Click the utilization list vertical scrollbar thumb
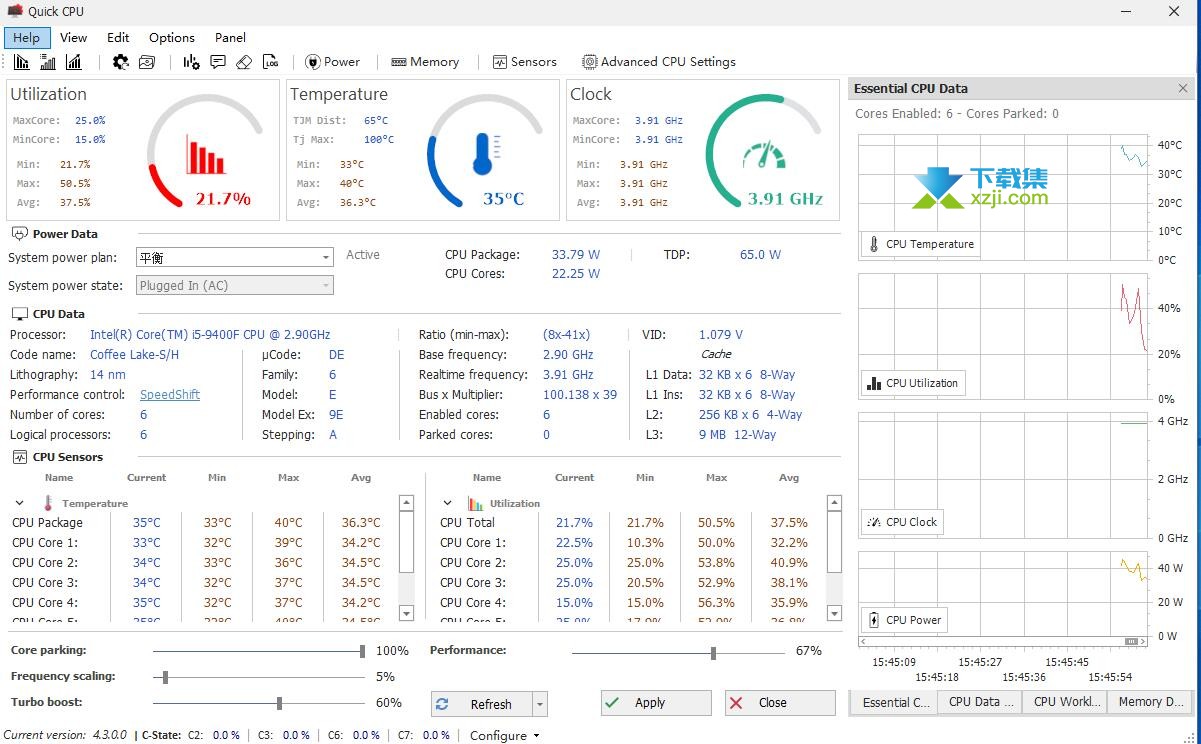Image resolution: width=1201 pixels, height=744 pixels. [x=834, y=543]
